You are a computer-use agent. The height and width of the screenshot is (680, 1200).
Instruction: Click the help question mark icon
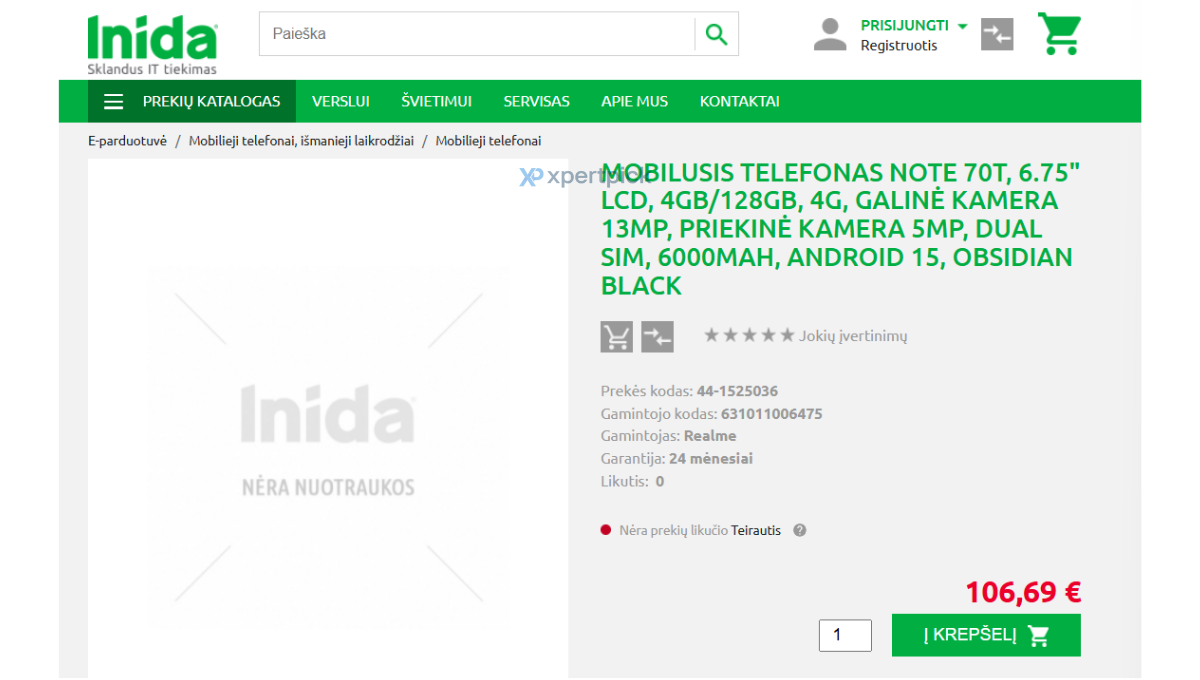(800, 531)
